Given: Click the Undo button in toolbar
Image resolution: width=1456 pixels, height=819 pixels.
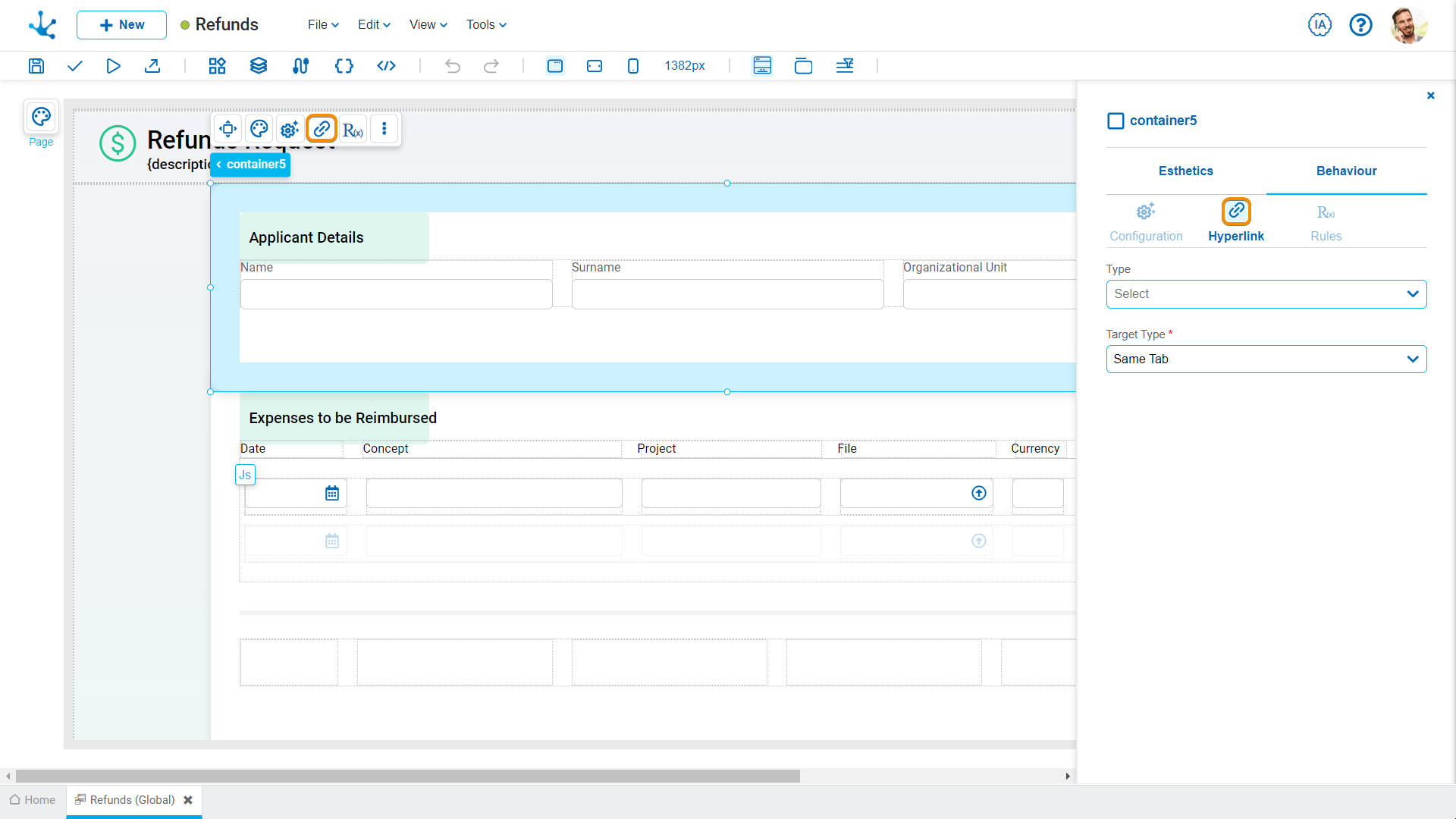Looking at the screenshot, I should point(453,66).
